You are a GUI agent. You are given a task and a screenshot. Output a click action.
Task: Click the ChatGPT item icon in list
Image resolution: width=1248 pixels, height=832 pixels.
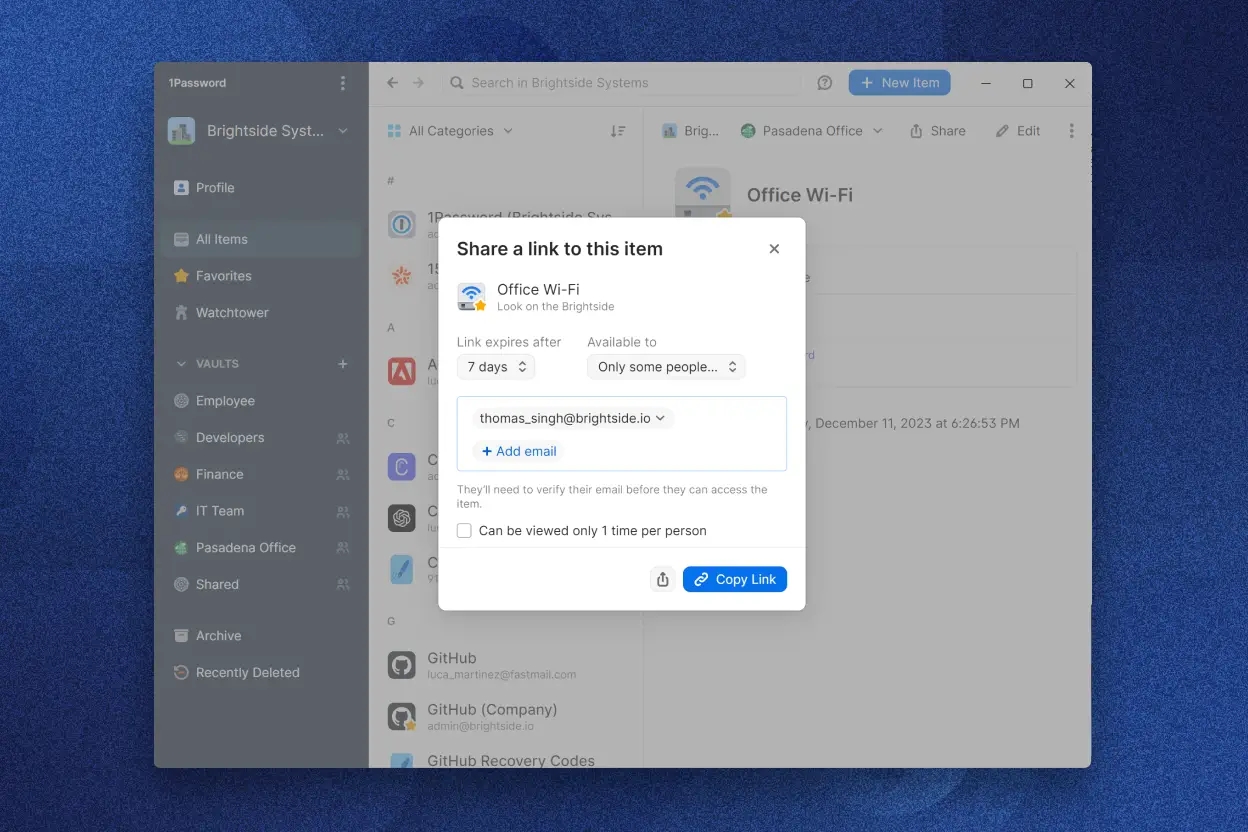(401, 518)
